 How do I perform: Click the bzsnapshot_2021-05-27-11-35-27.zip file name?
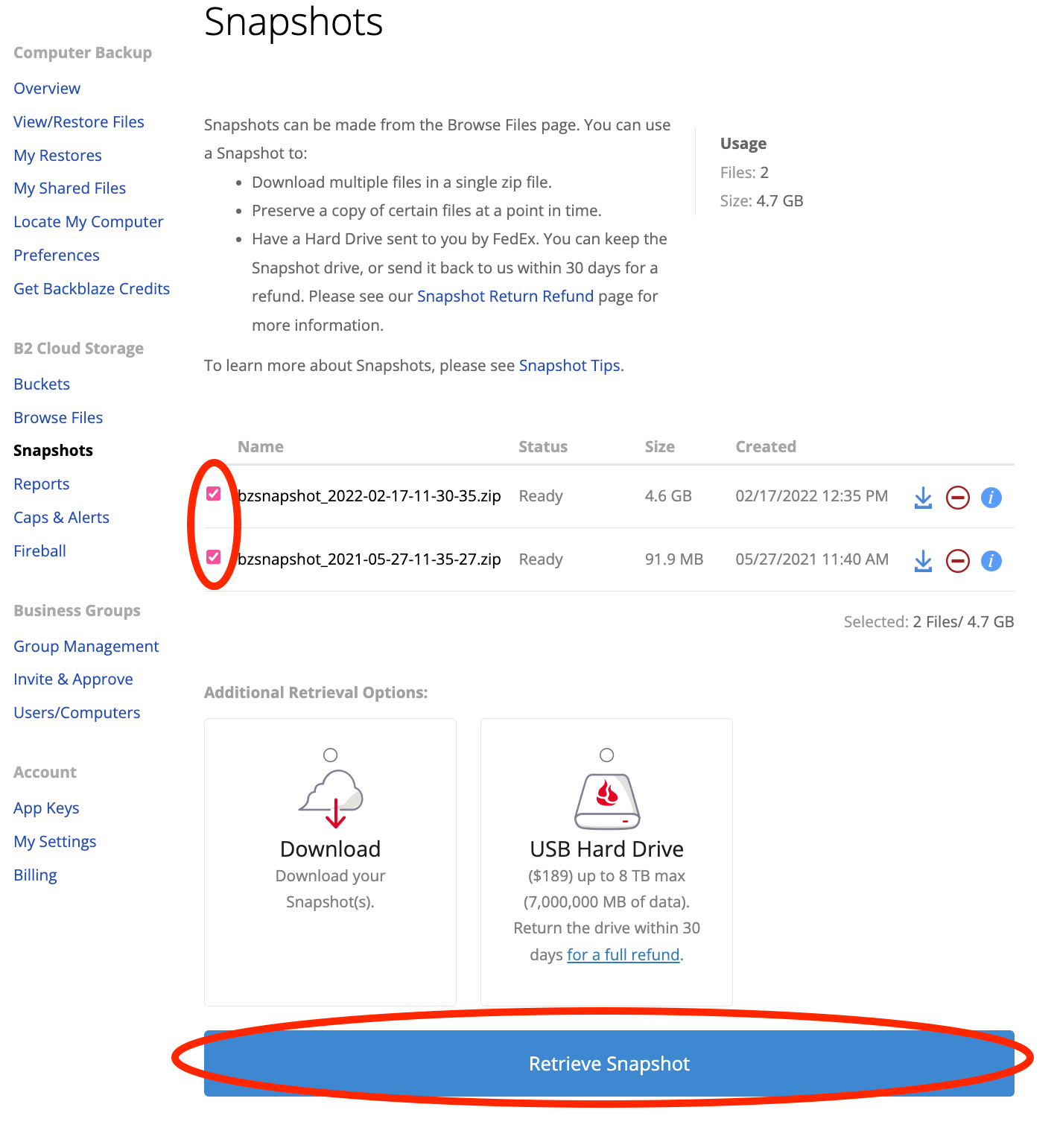pos(369,559)
